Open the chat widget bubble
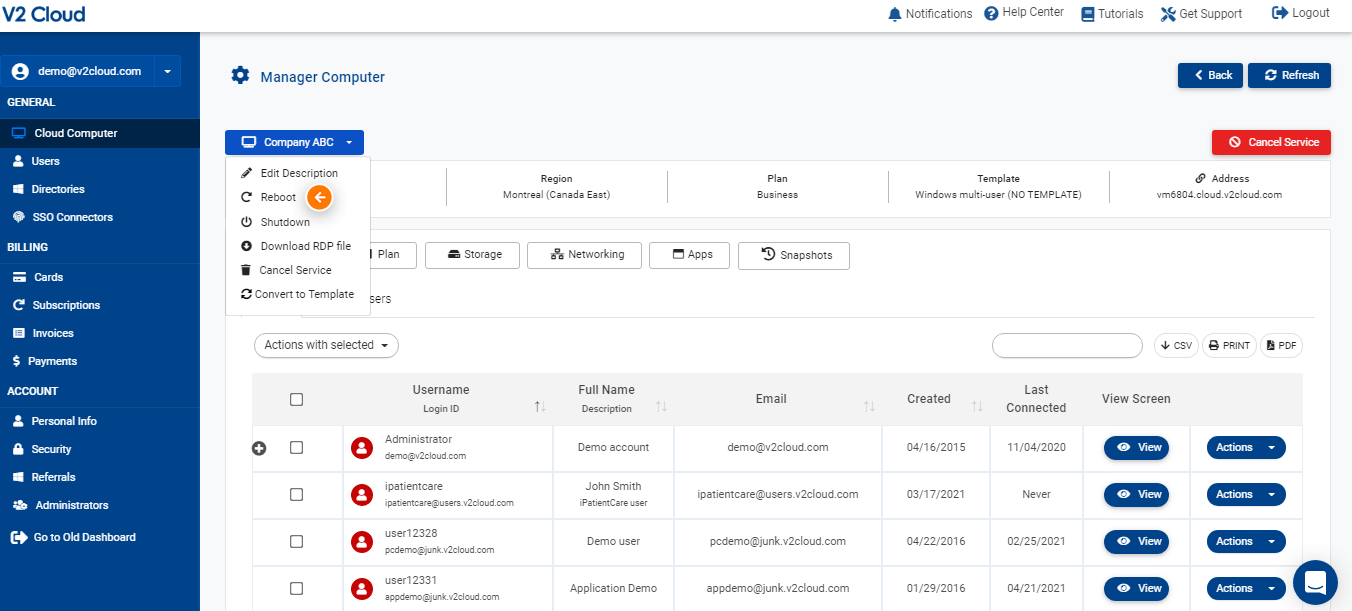1352x611 pixels. tap(1315, 582)
